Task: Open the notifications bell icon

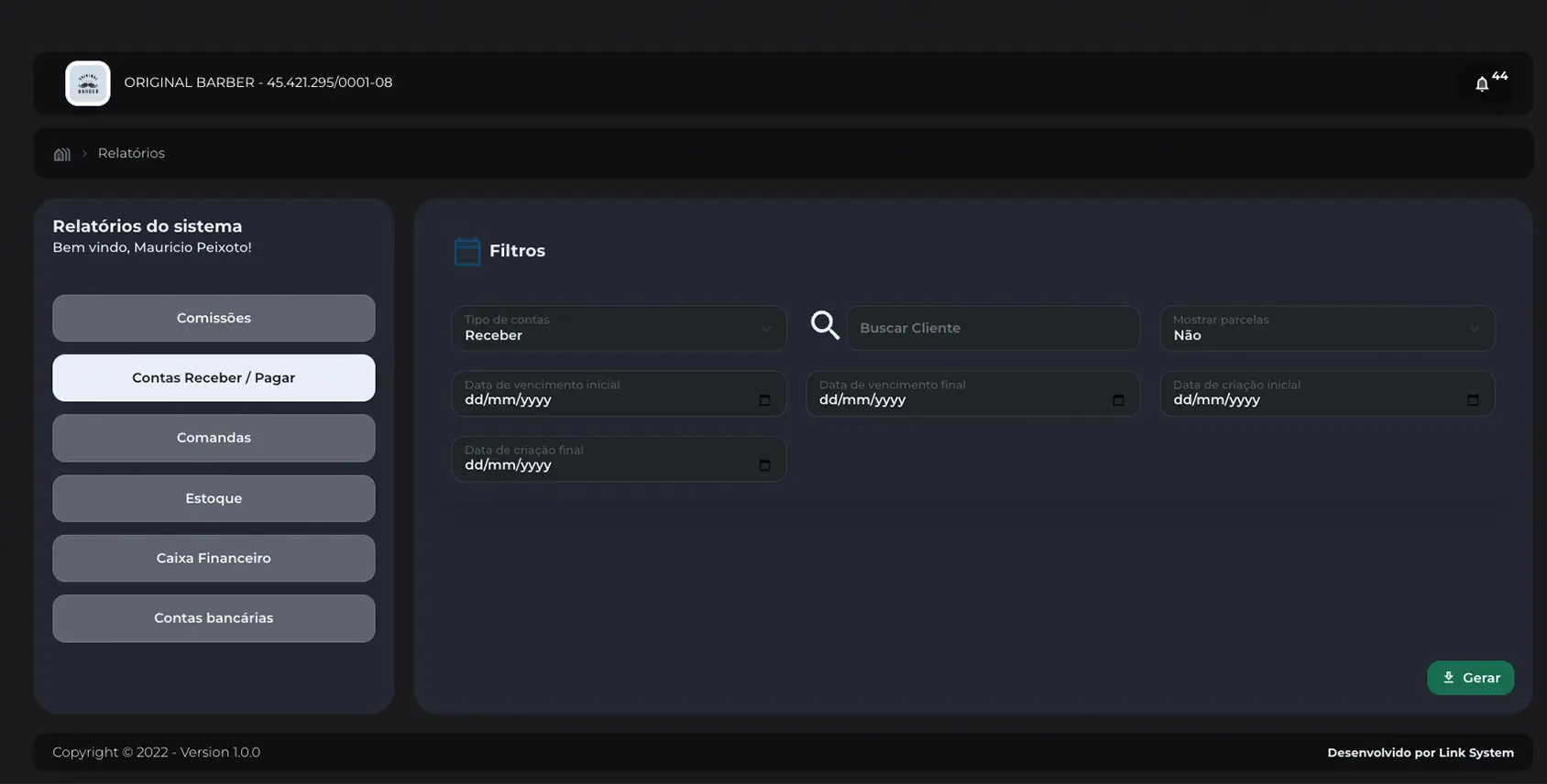Action: (x=1482, y=84)
